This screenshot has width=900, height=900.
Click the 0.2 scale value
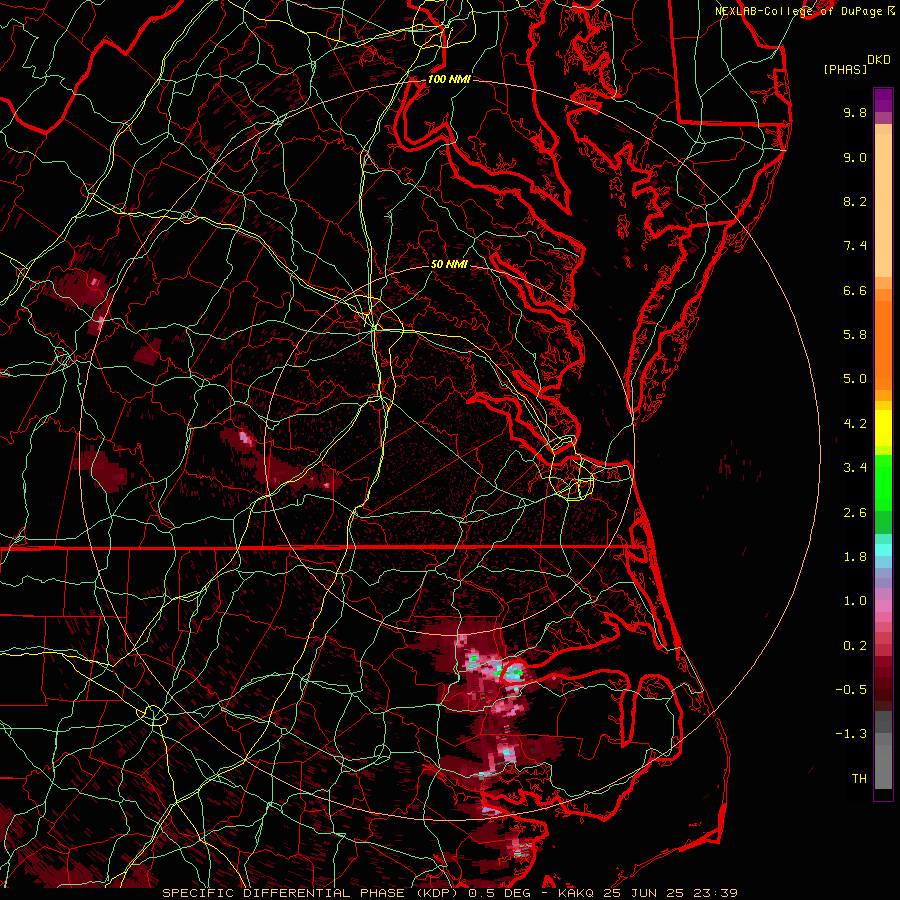pyautogui.click(x=855, y=646)
